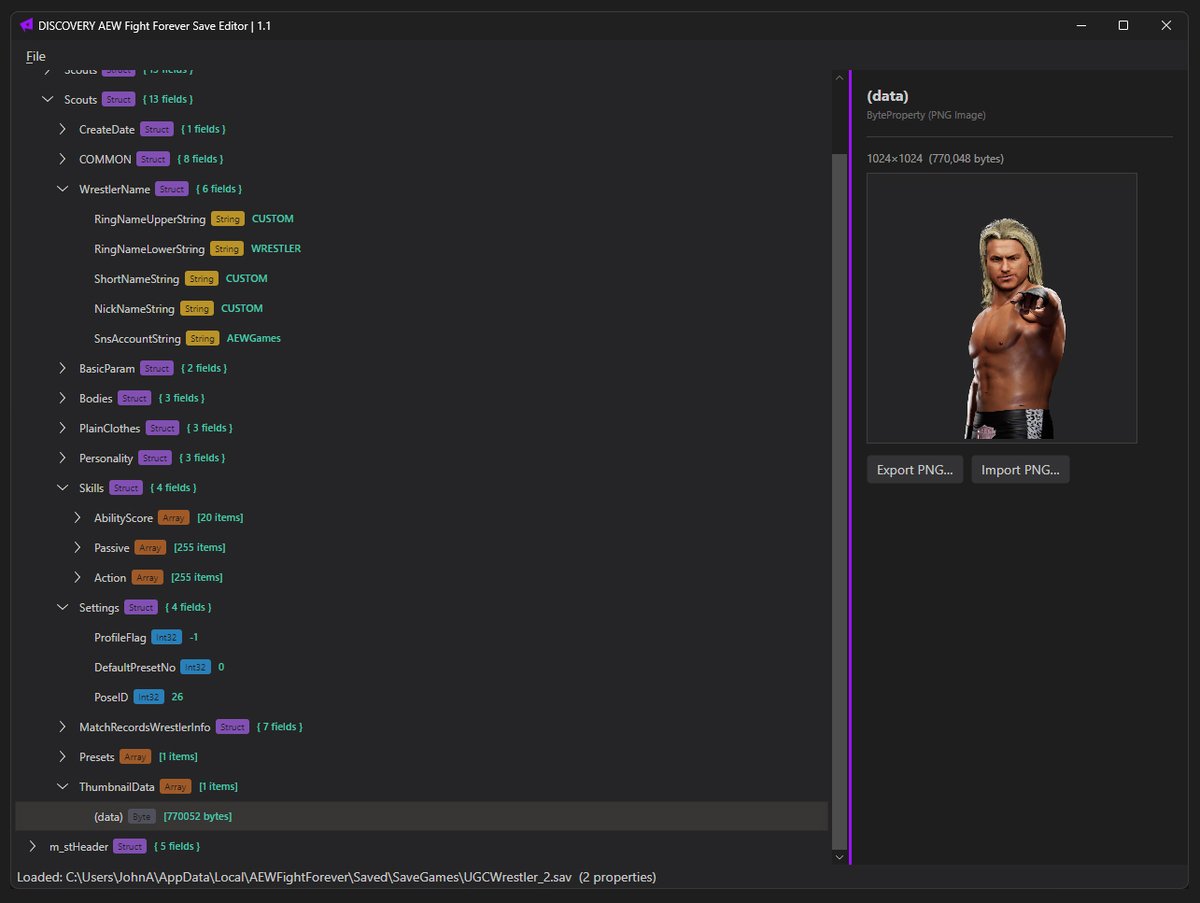Screen dimensions: 1200x903
Task: Click the Import PNG... button
Action: click(1021, 470)
